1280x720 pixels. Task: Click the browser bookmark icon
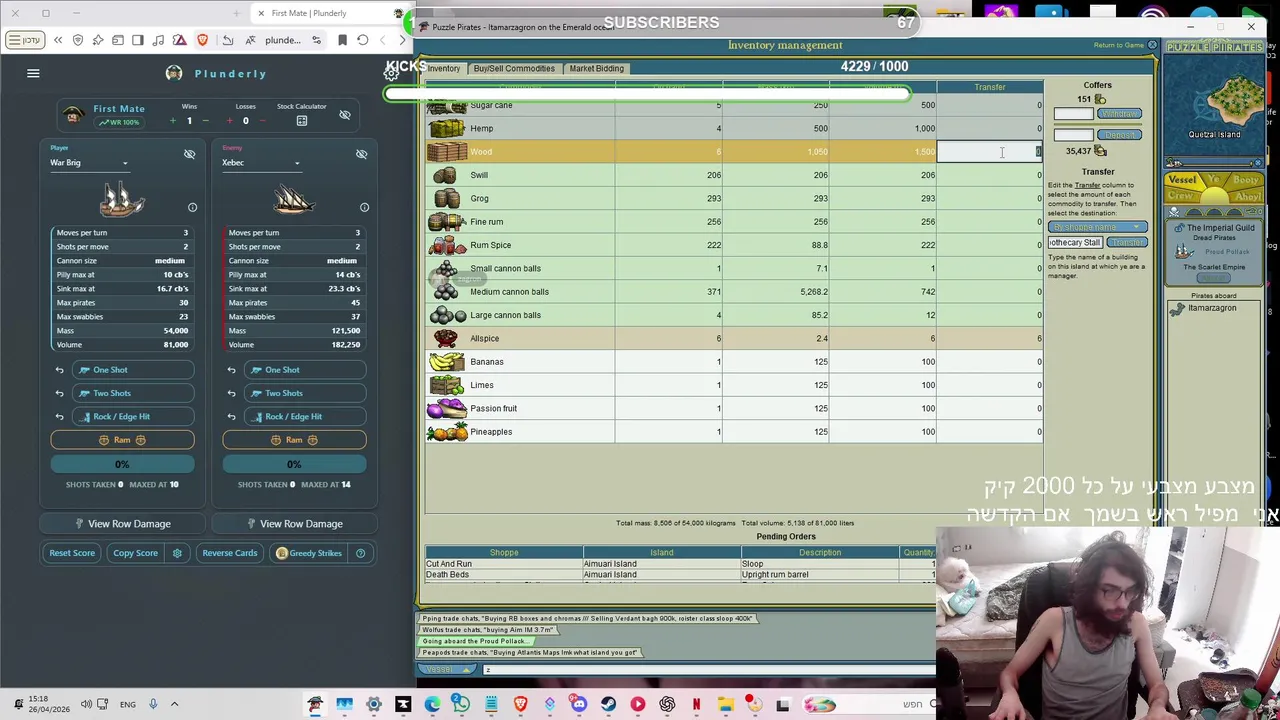[342, 40]
